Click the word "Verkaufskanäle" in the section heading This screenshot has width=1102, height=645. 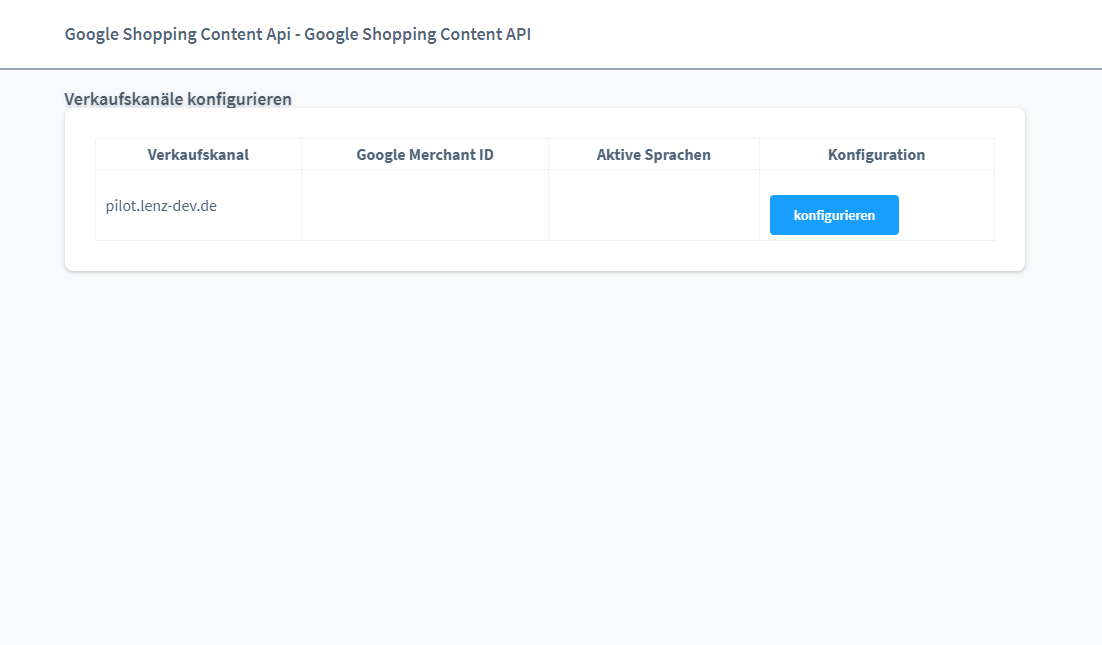click(x=124, y=99)
